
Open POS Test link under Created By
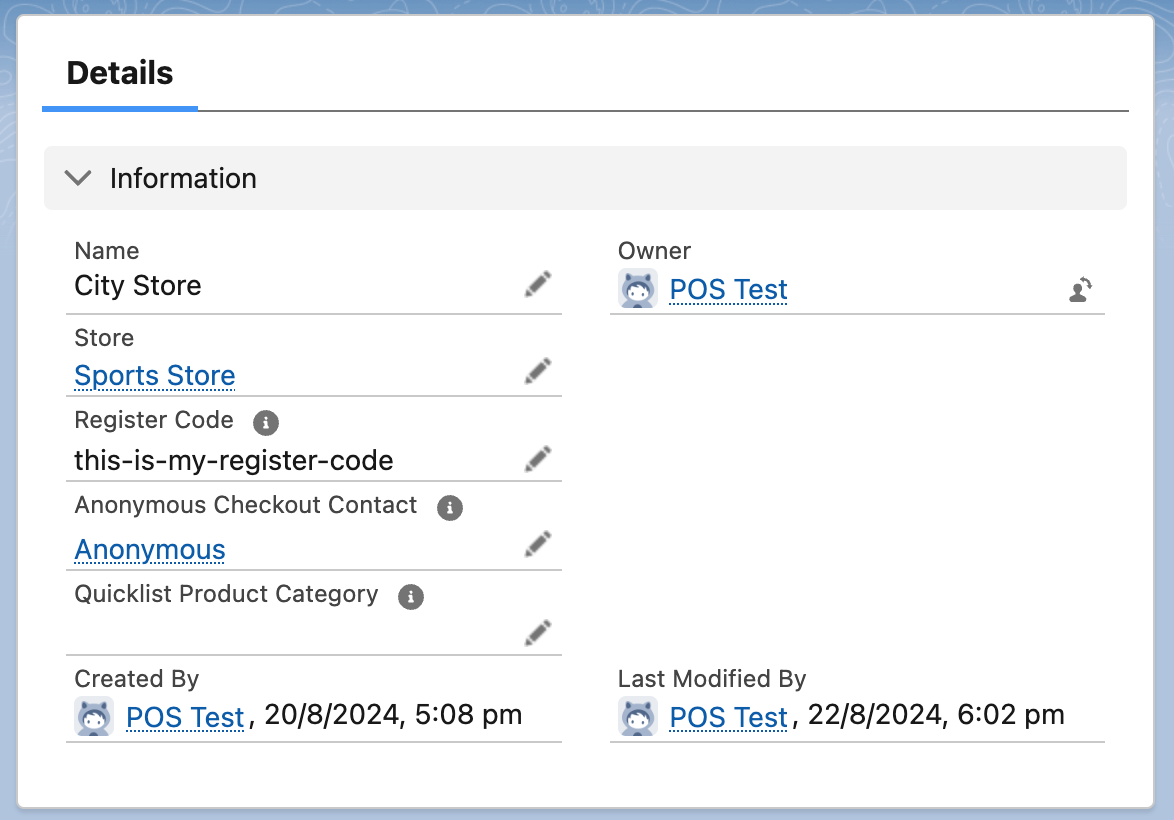185,717
